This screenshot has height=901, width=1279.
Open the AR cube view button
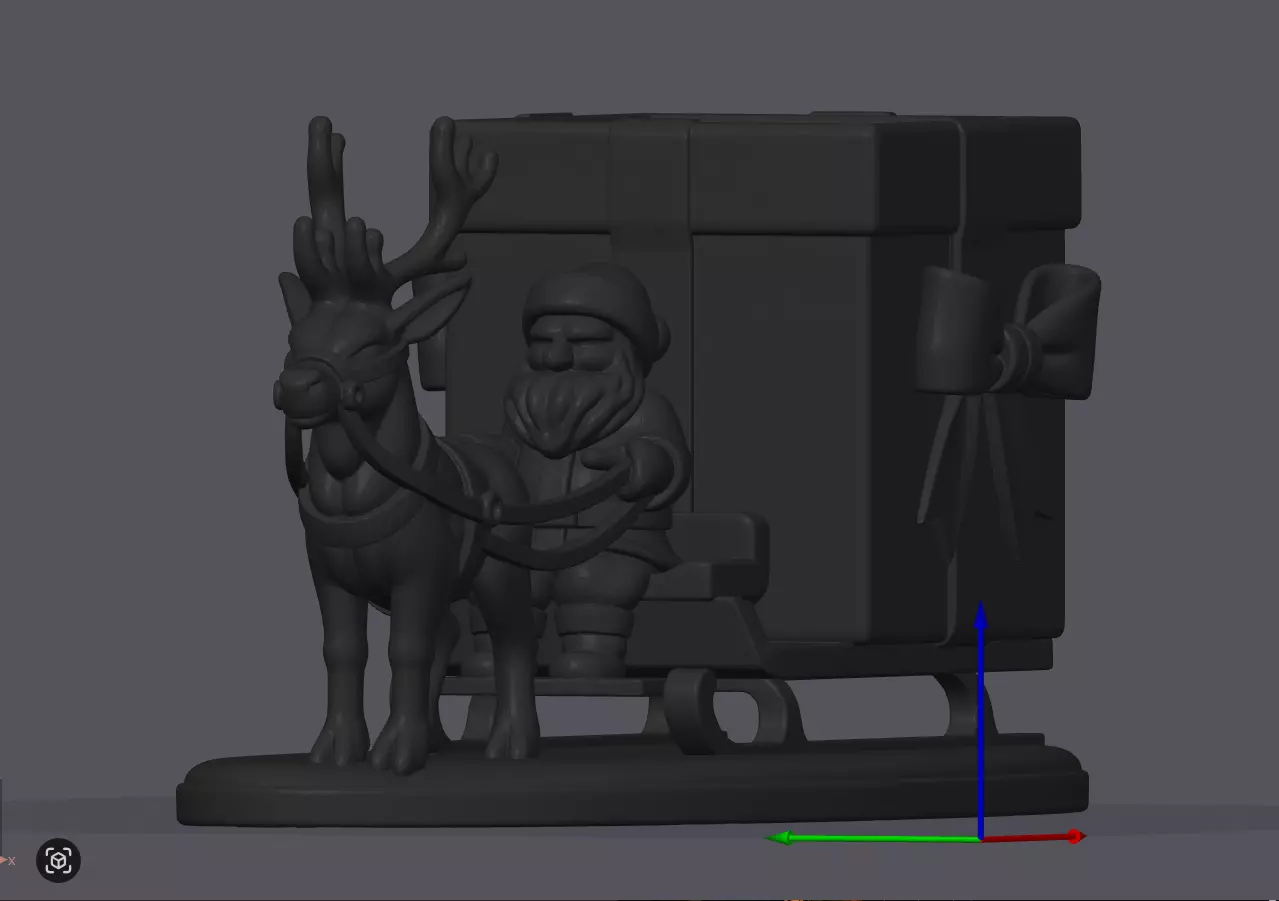tap(58, 860)
